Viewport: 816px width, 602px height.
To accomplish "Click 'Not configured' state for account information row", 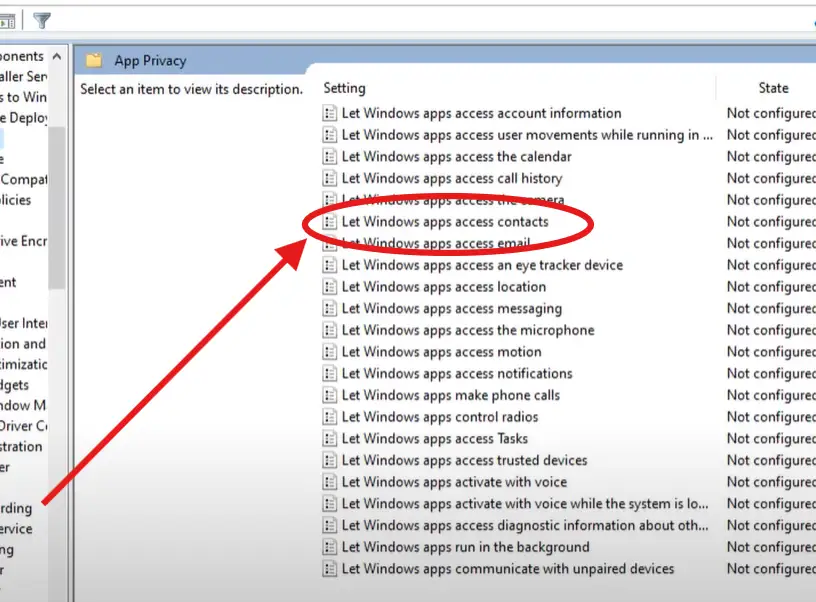I will [x=771, y=113].
